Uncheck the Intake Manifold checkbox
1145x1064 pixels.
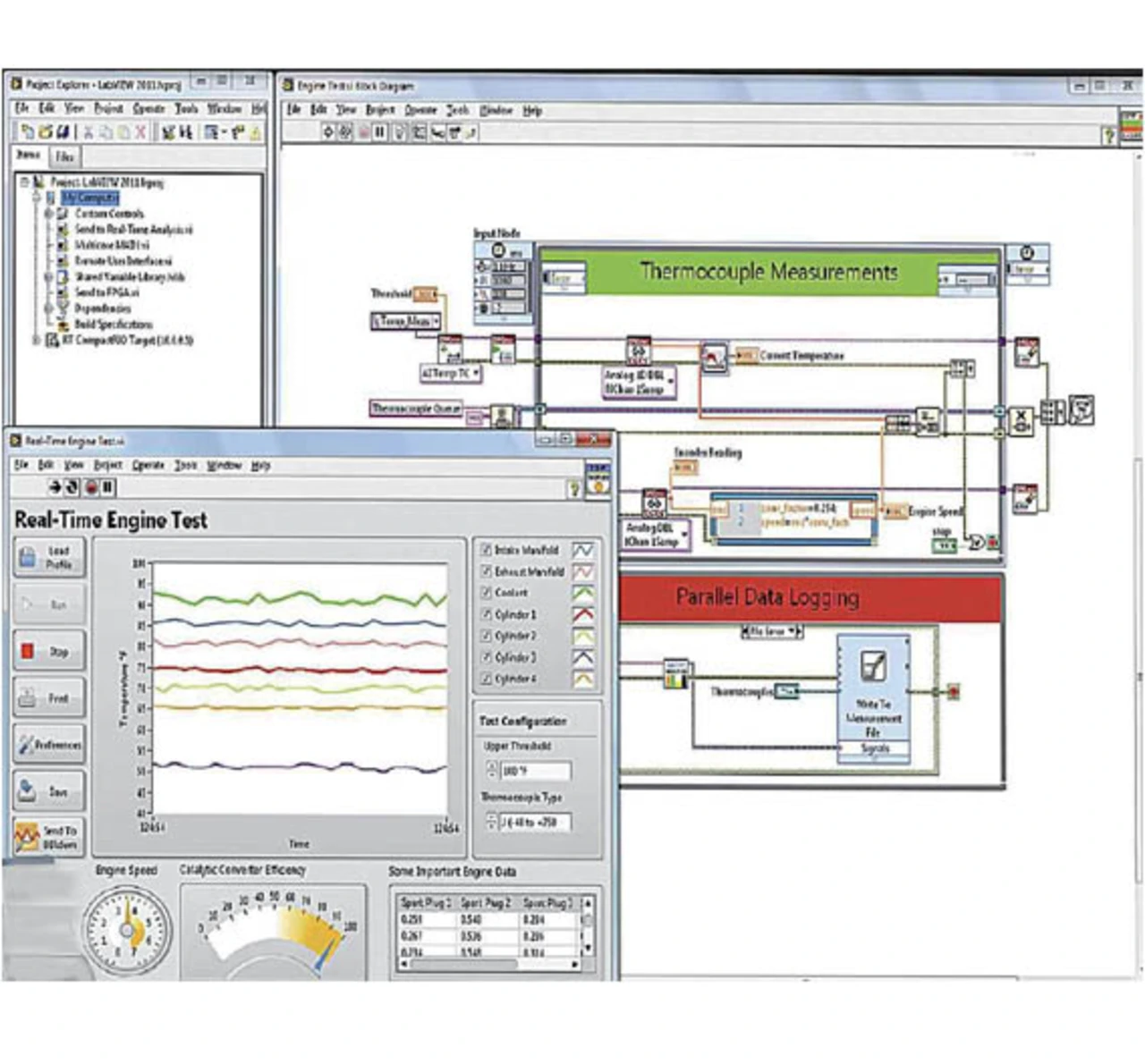[x=487, y=550]
